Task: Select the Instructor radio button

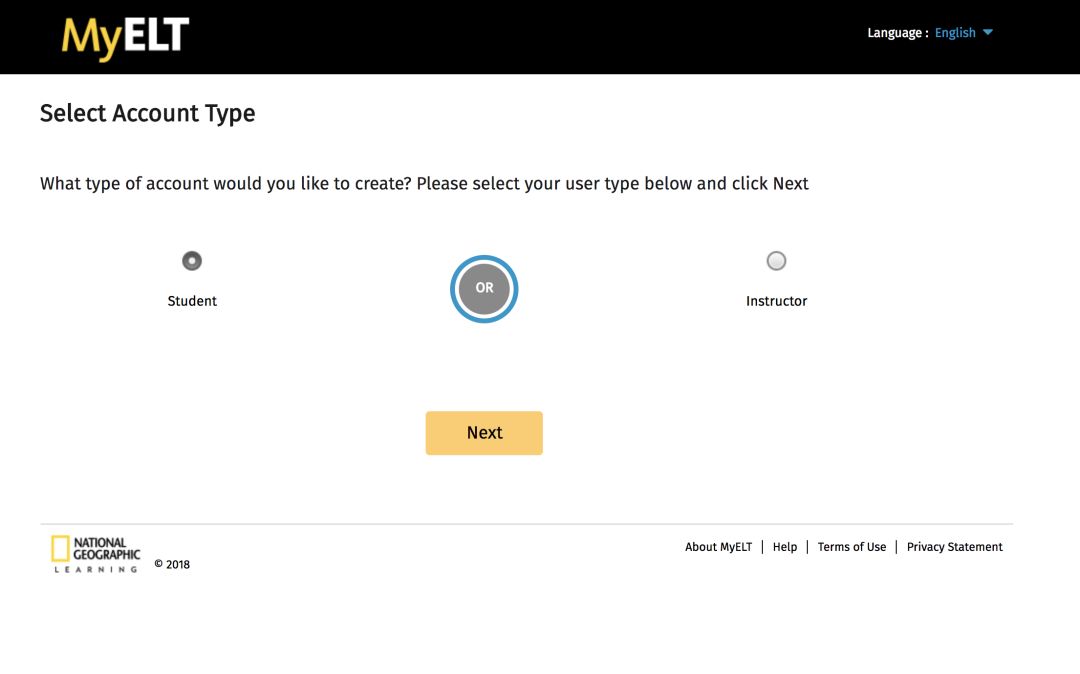Action: point(776,261)
